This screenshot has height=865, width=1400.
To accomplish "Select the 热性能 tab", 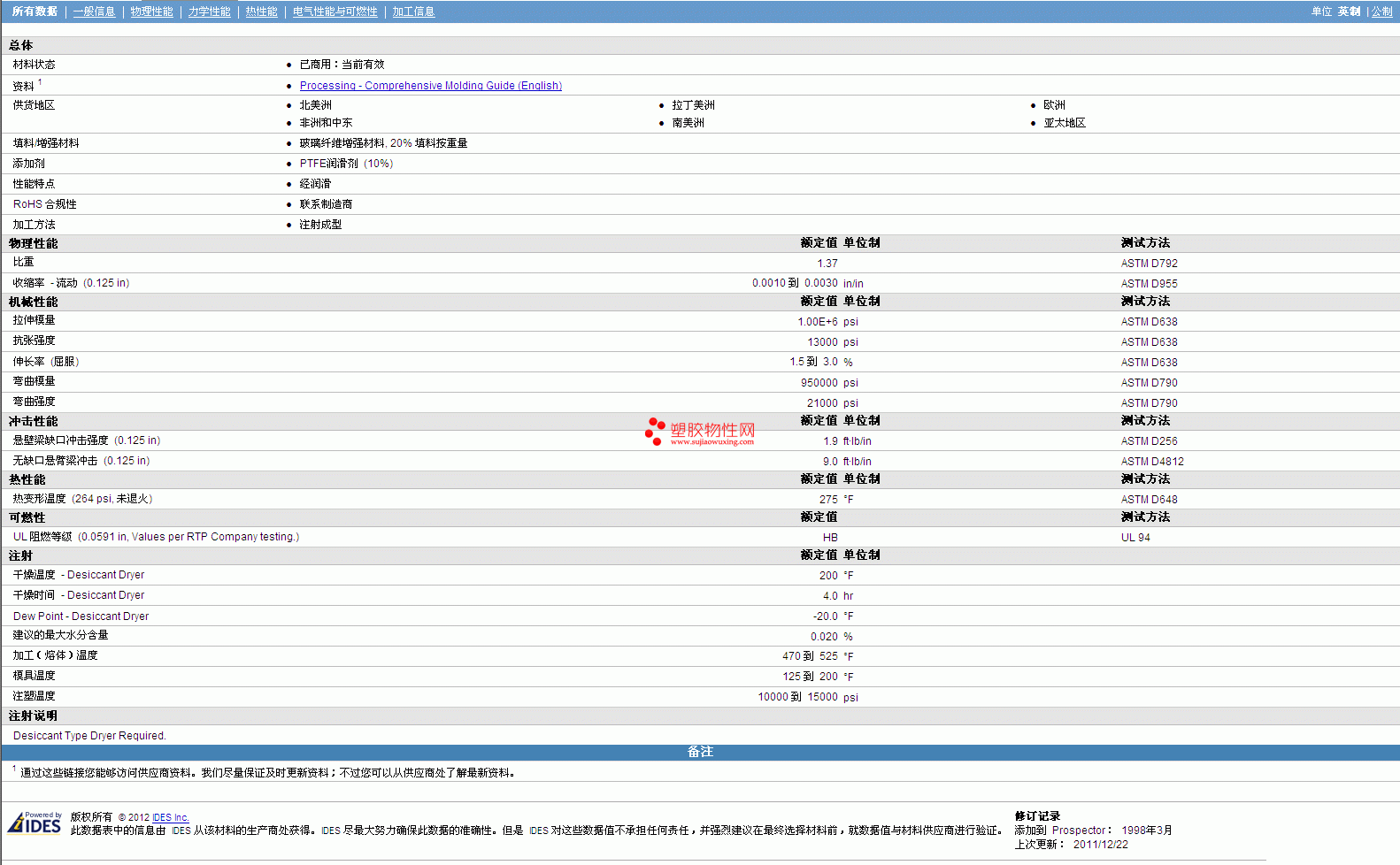I will pyautogui.click(x=261, y=11).
